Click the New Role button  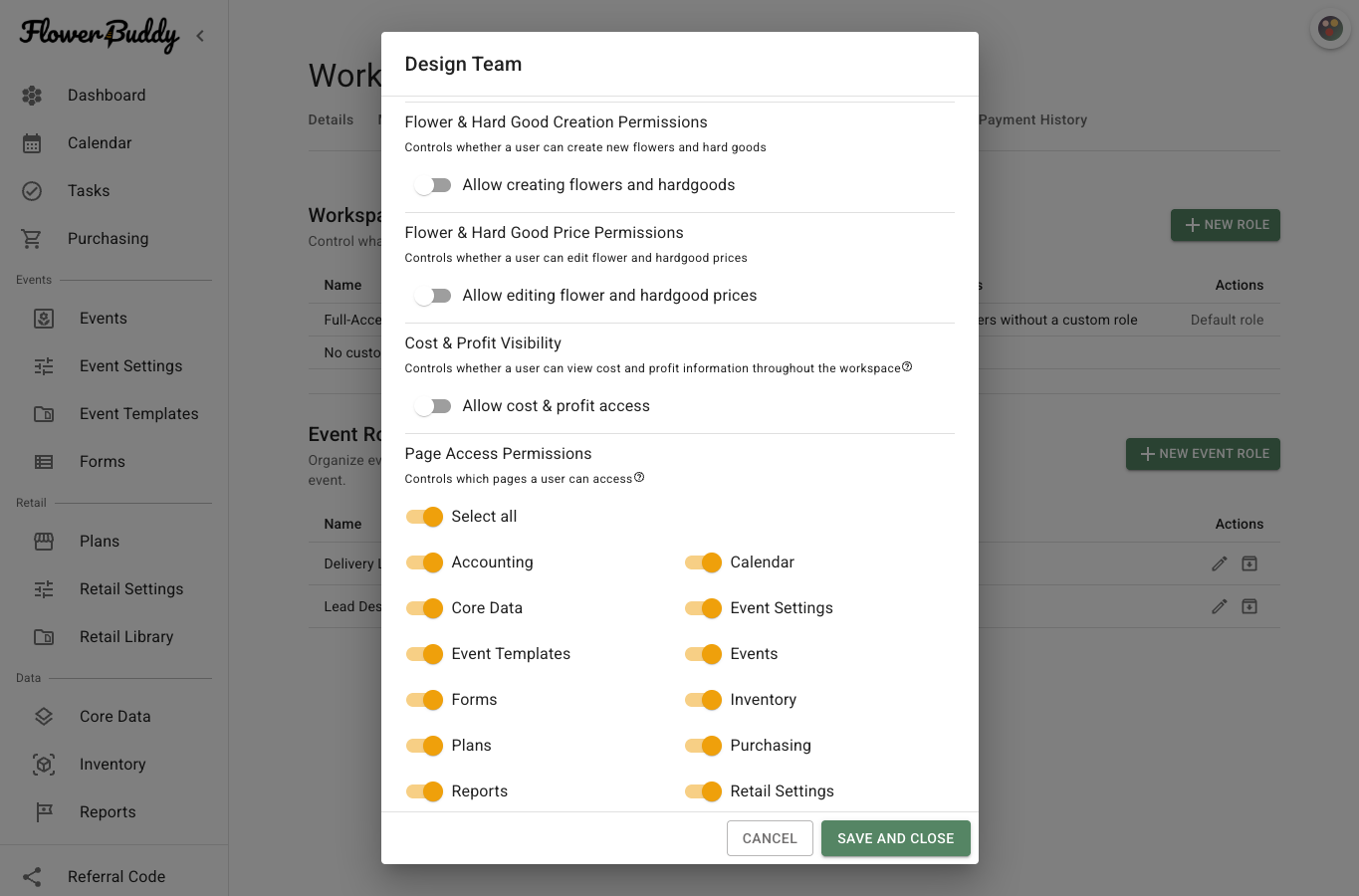1226,225
